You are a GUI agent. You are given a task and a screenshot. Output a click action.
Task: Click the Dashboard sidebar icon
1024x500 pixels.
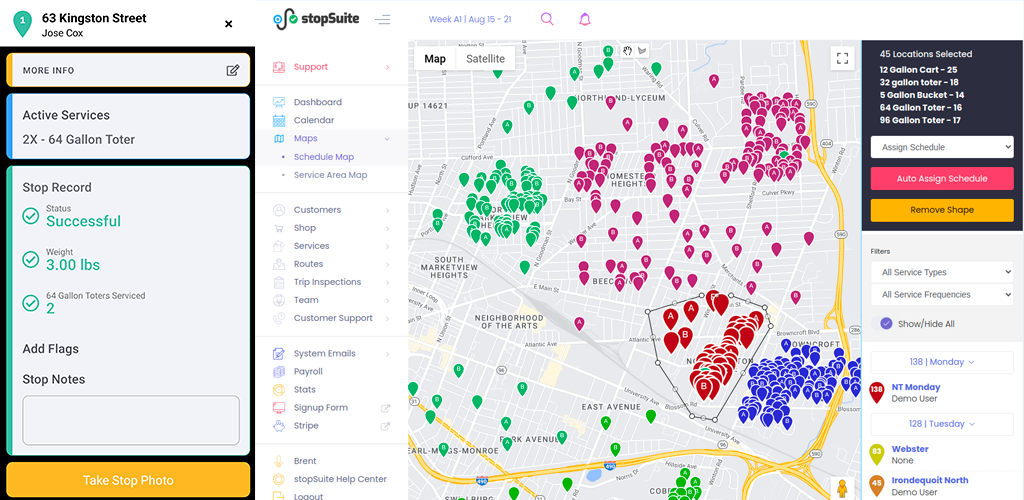coord(279,102)
